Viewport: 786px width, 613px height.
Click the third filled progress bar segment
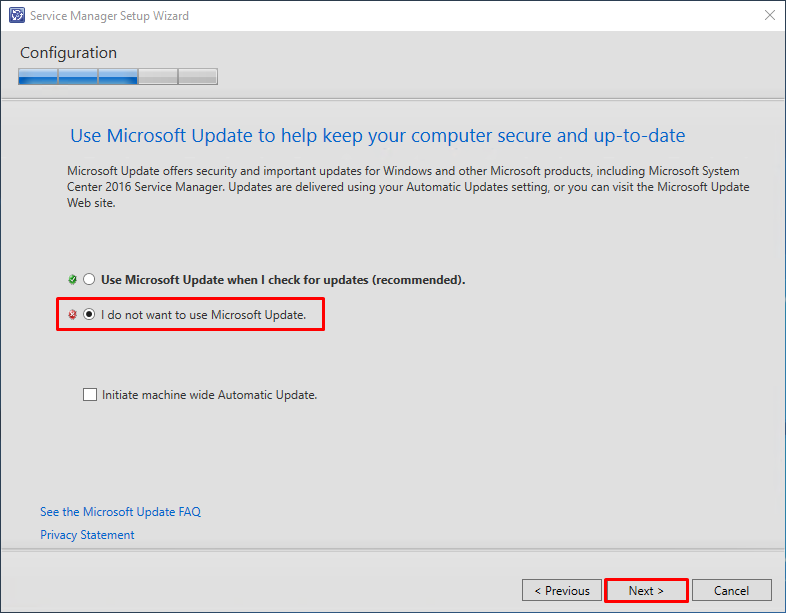118,77
